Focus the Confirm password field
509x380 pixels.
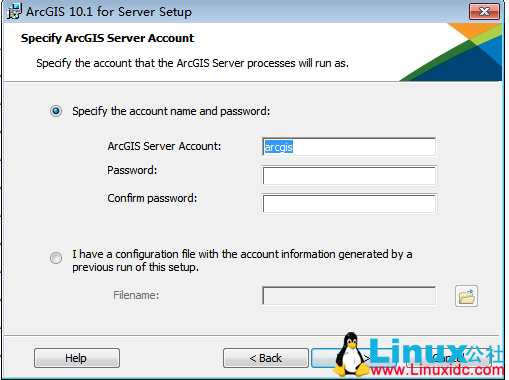[x=349, y=204]
